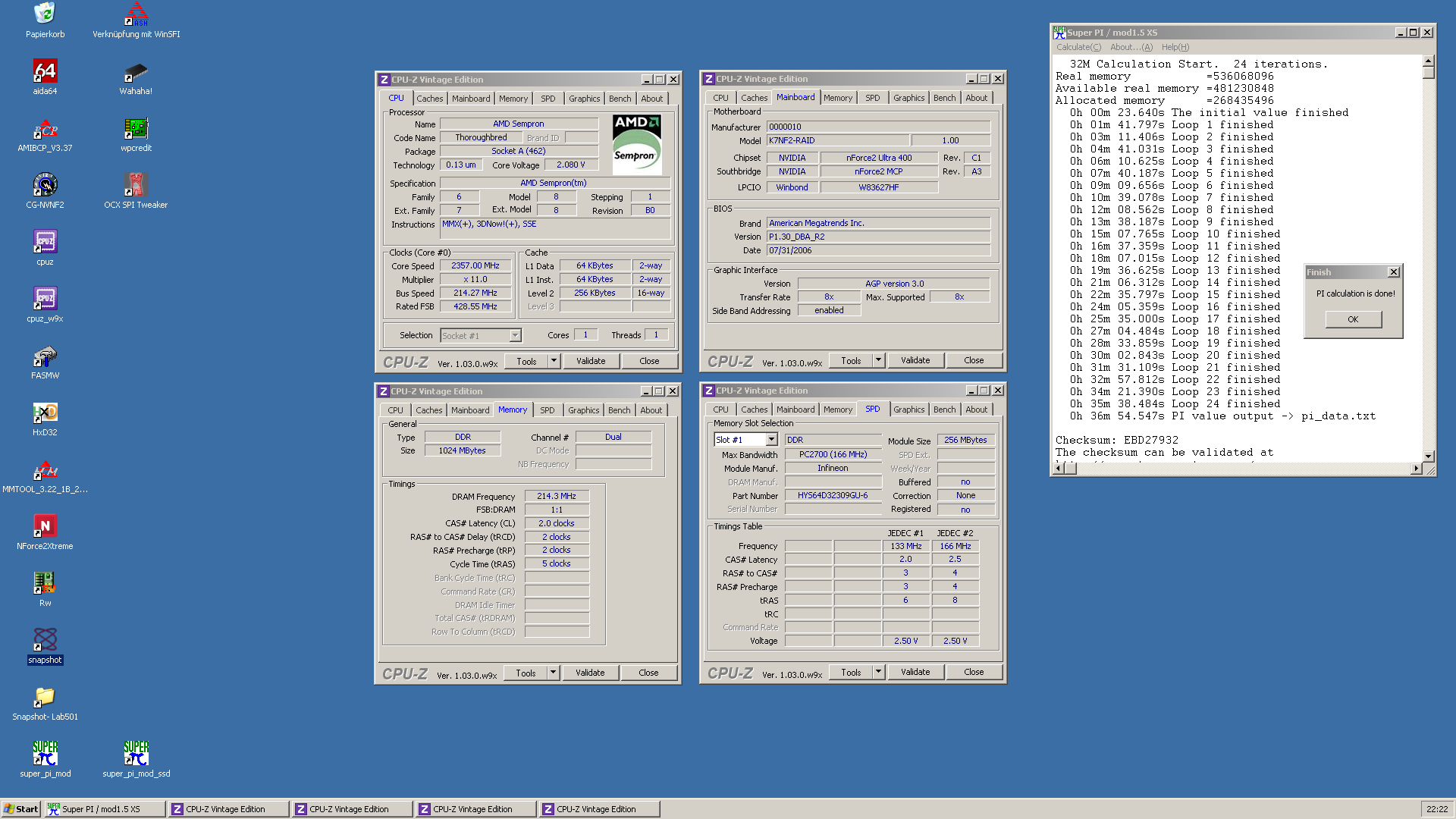Viewport: 1456px width, 819px height.
Task: Open SPD tab in Mainboard window
Action: [872, 98]
